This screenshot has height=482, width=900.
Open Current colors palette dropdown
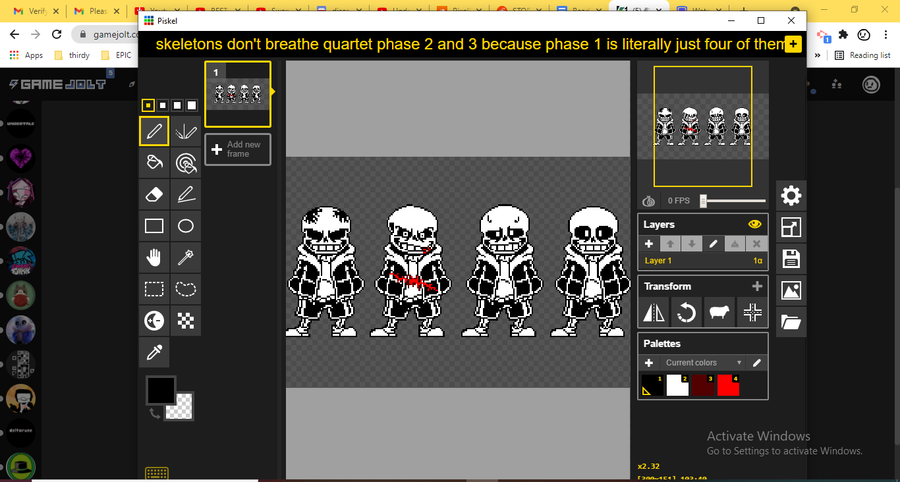click(x=702, y=363)
